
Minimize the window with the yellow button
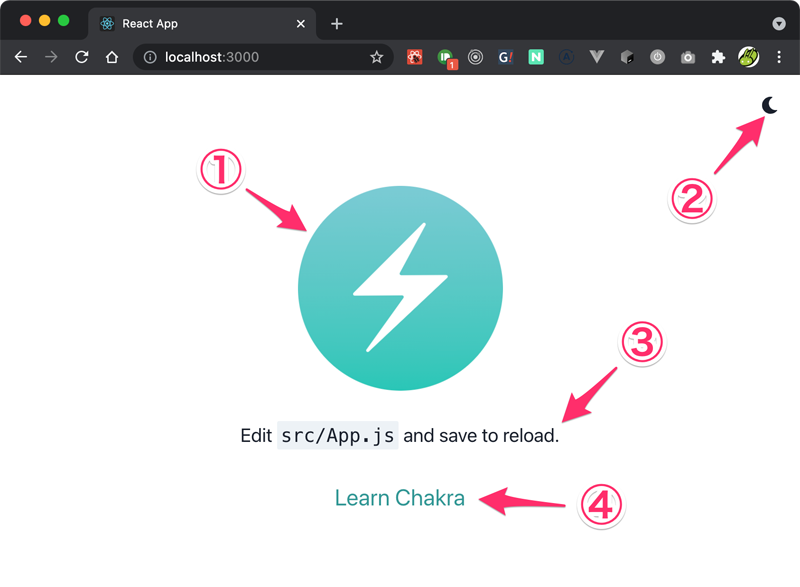[44, 20]
